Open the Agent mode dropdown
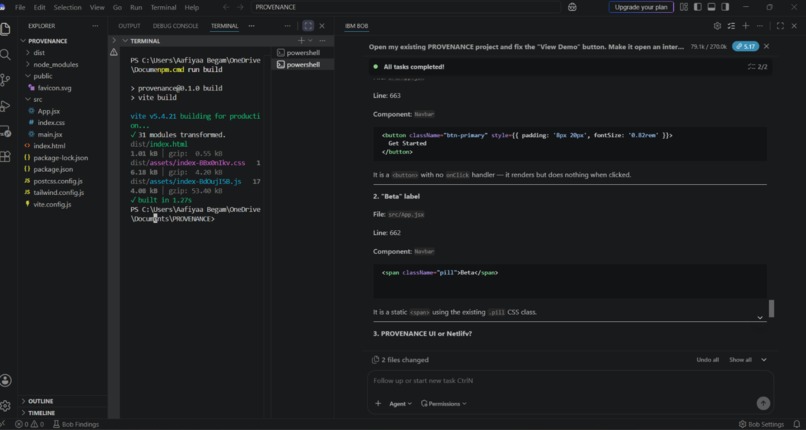 pyautogui.click(x=400, y=404)
